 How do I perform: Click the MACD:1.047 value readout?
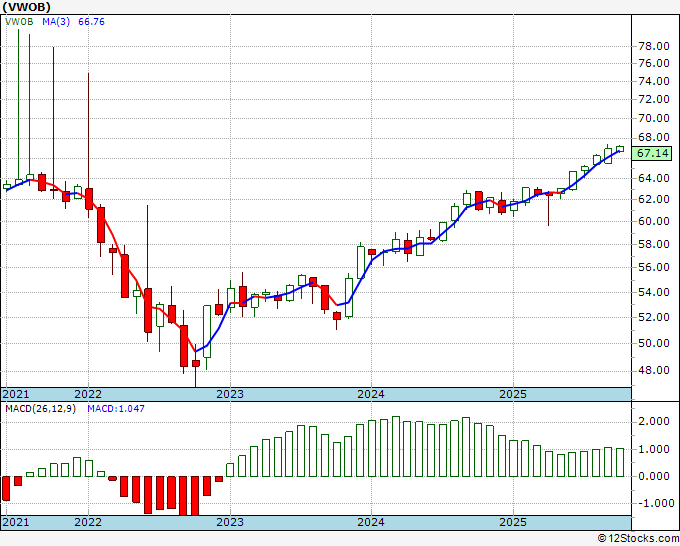pos(116,409)
